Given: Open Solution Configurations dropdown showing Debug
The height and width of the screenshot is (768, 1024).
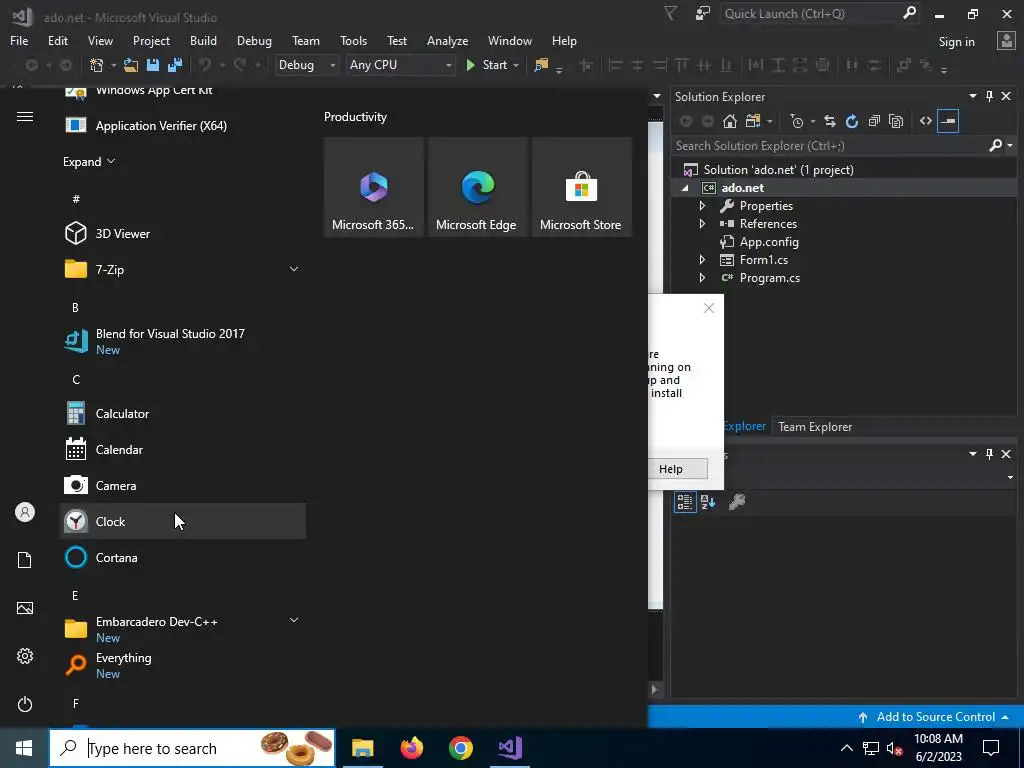Looking at the screenshot, I should tap(306, 65).
